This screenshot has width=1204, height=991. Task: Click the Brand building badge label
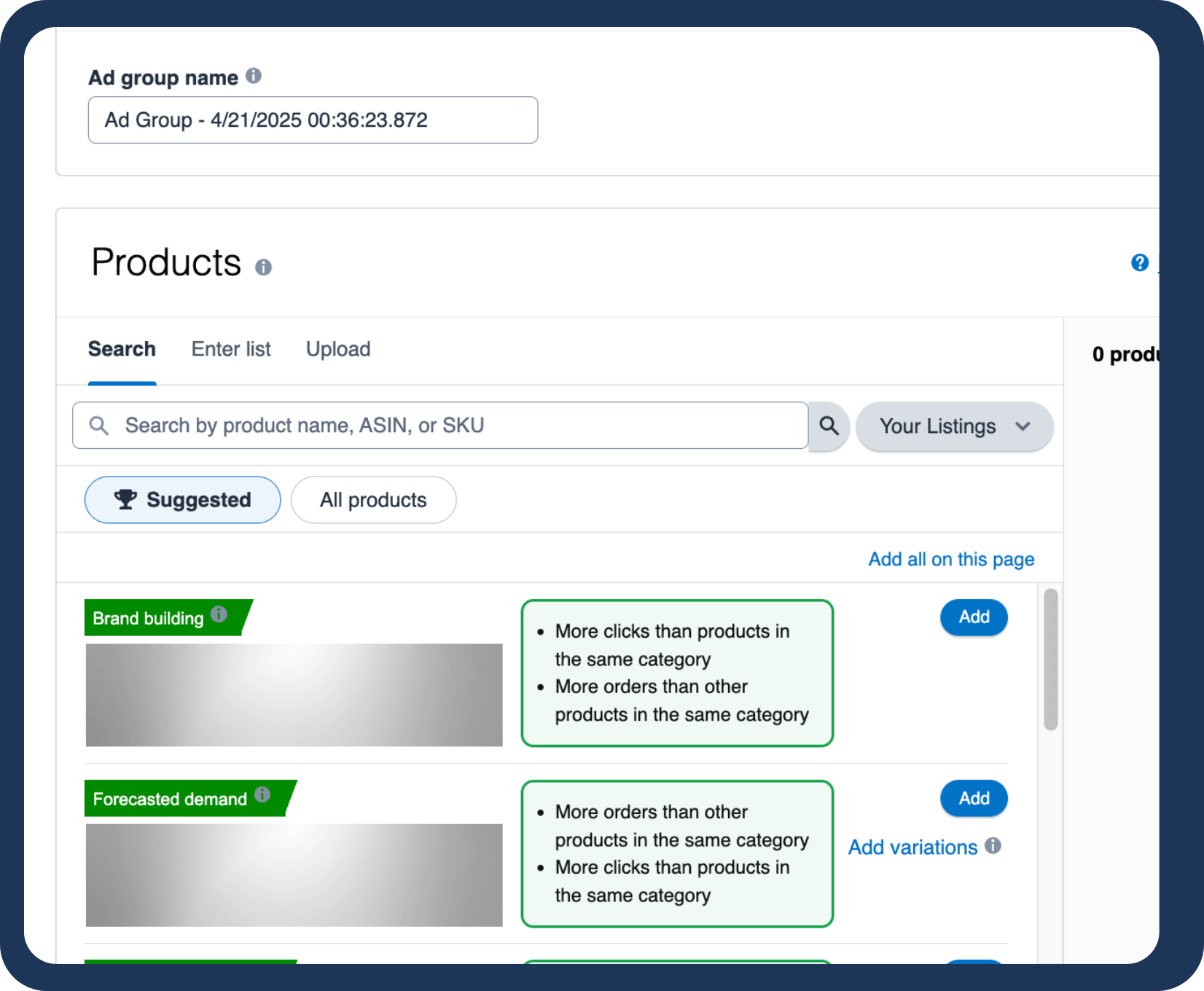pyautogui.click(x=148, y=618)
